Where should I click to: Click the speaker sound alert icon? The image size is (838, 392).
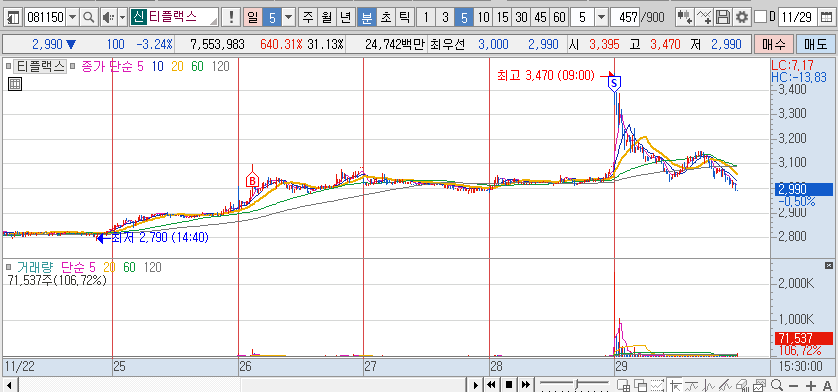108,18
